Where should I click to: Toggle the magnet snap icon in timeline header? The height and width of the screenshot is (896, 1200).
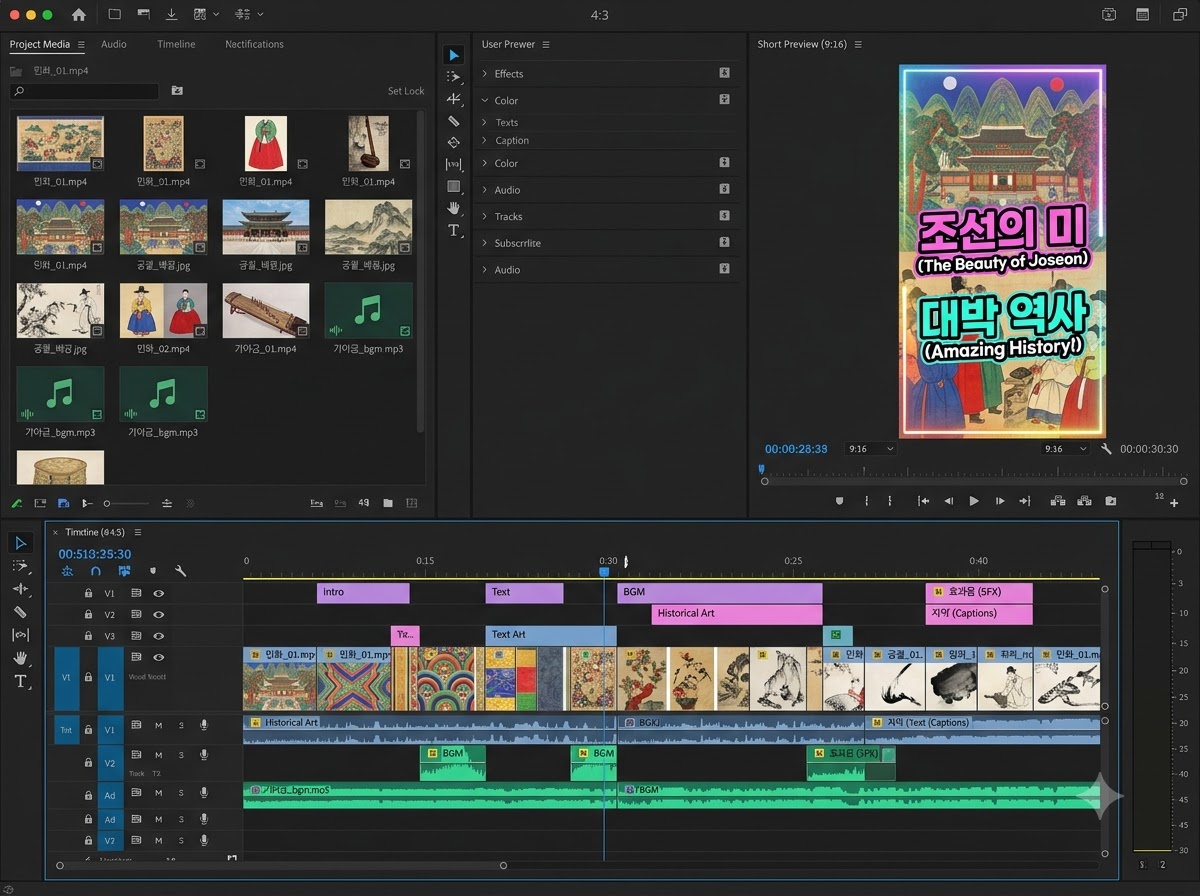click(96, 571)
